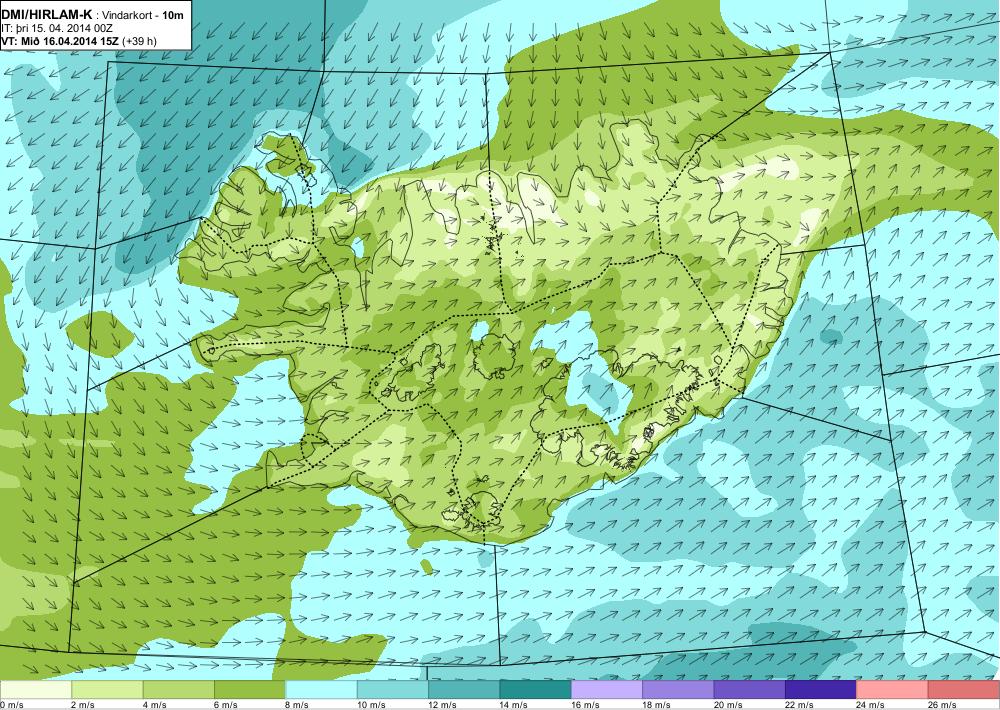This screenshot has width=1000, height=710.
Task: Click the '14 m/s' legend label
Action: click(x=513, y=704)
